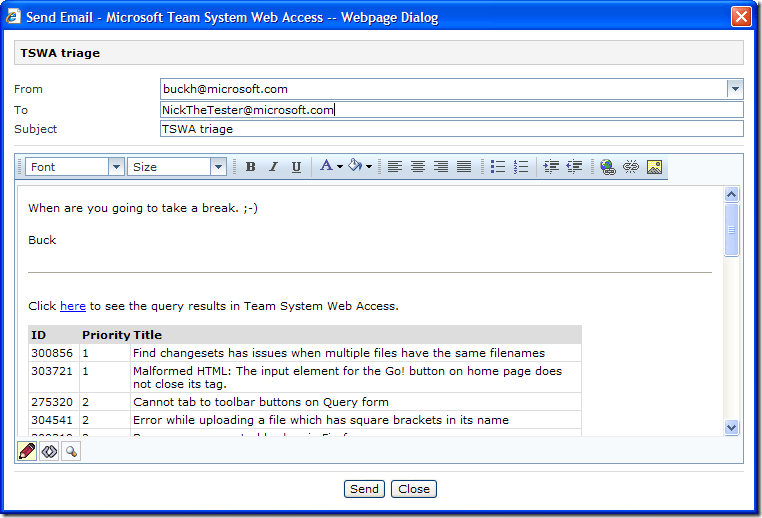Open font color dropdown arrow
This screenshot has height=518, width=762.
tap(340, 167)
